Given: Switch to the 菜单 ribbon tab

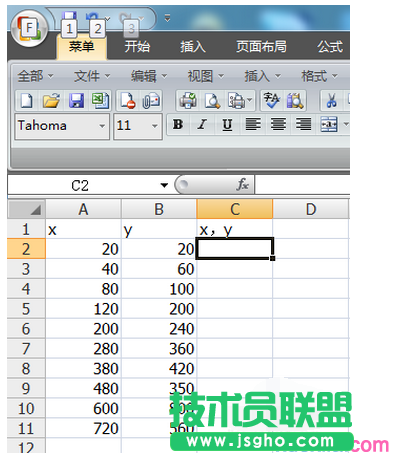Looking at the screenshot, I should click(x=82, y=46).
